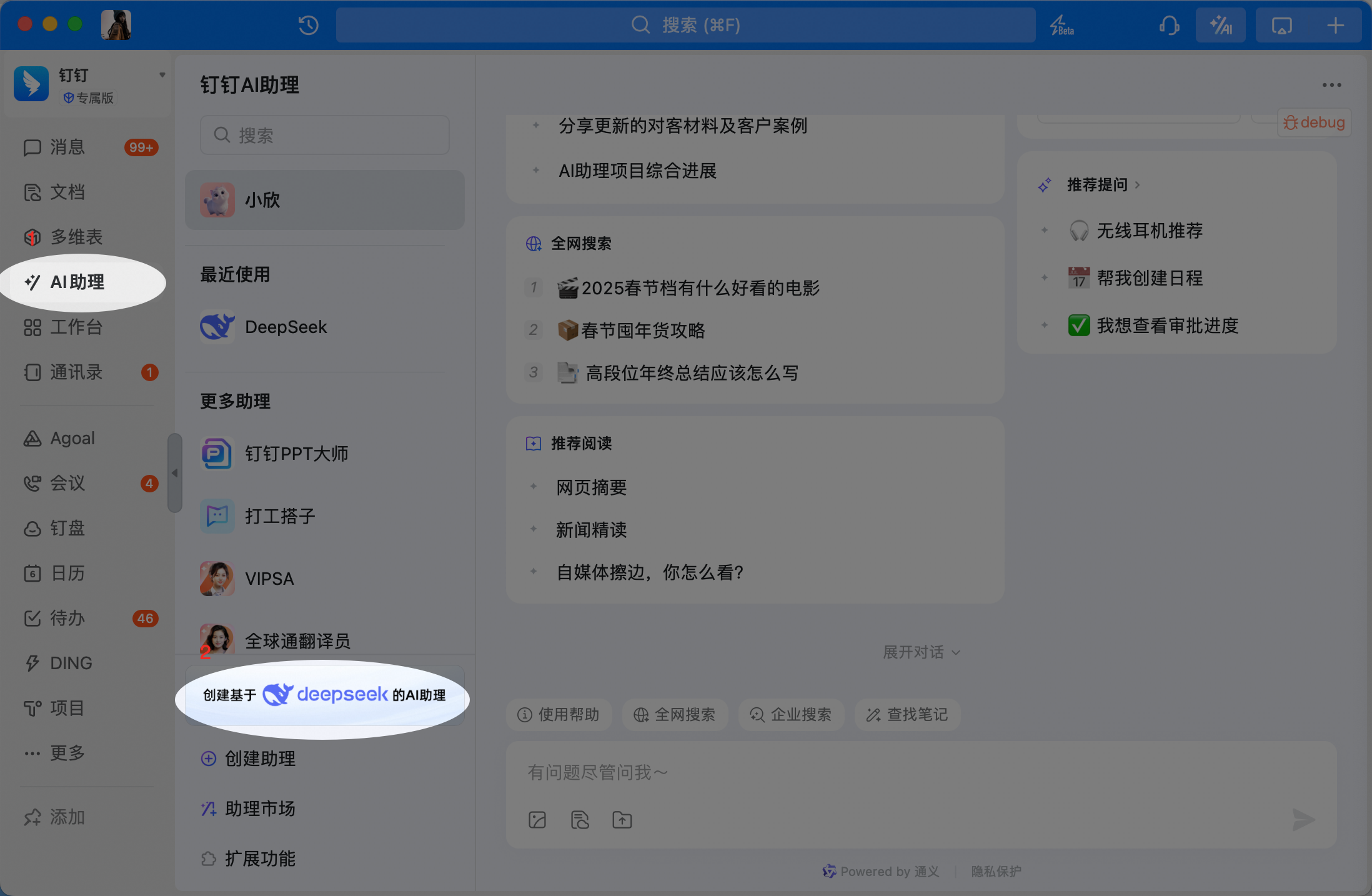
Task: Click the folder upload icon in chat input
Action: click(x=622, y=820)
